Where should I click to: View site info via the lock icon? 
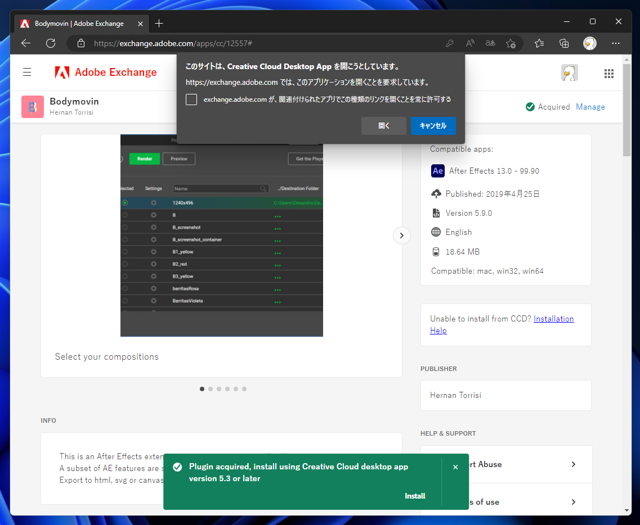pos(81,43)
